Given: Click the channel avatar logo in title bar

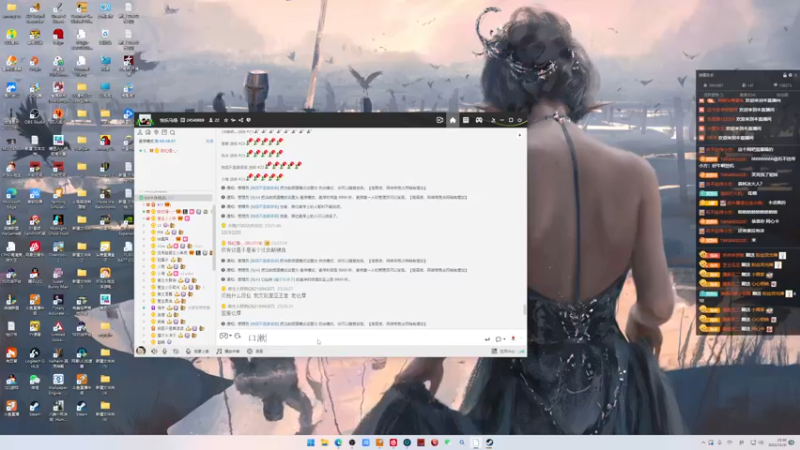Looking at the screenshot, I should [x=145, y=120].
